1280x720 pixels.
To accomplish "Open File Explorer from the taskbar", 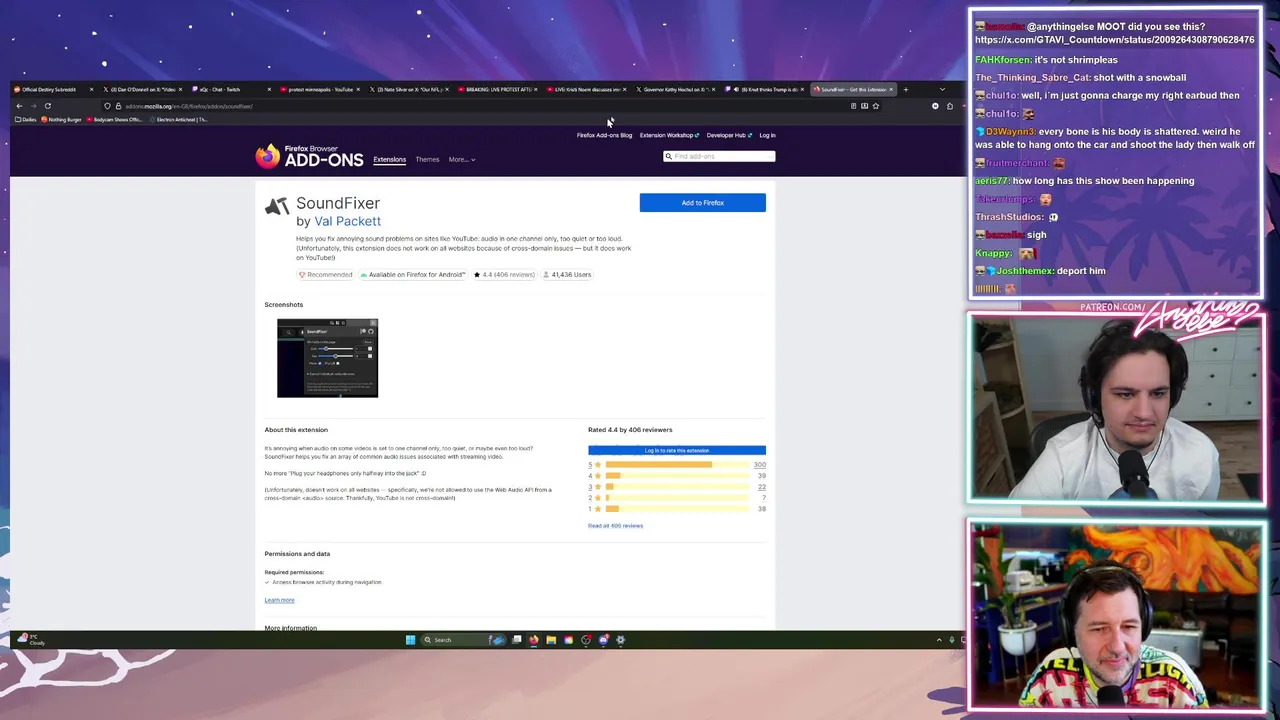I will coord(551,640).
